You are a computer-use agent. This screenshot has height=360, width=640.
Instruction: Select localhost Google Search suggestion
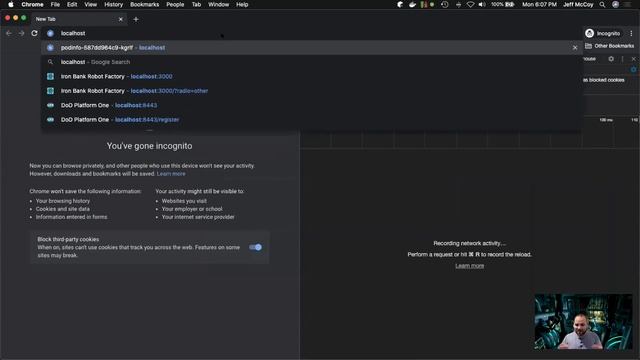[312, 62]
